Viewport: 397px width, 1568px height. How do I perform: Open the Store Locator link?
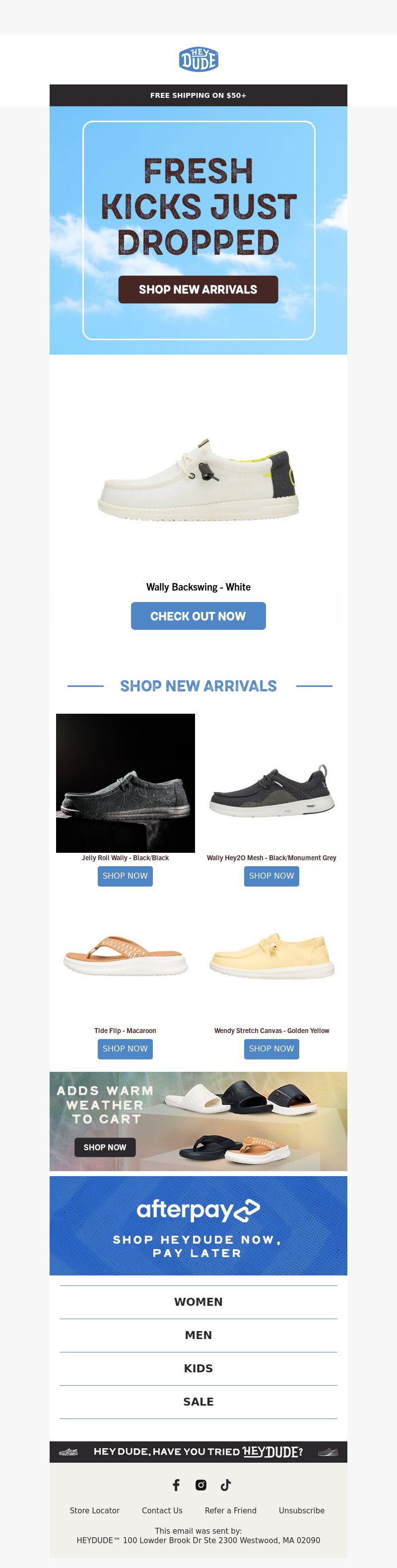[x=95, y=1511]
